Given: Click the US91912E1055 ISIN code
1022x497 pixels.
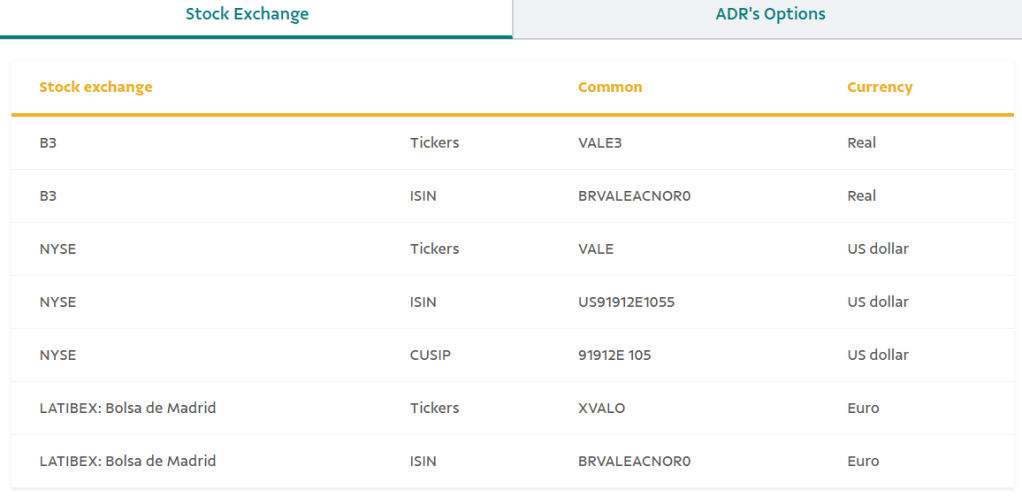Looking at the screenshot, I should [626, 302].
